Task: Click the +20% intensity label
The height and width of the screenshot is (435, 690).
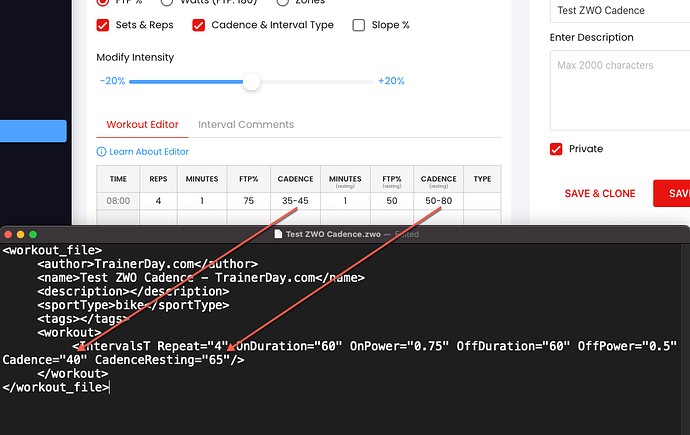Action: pos(391,81)
